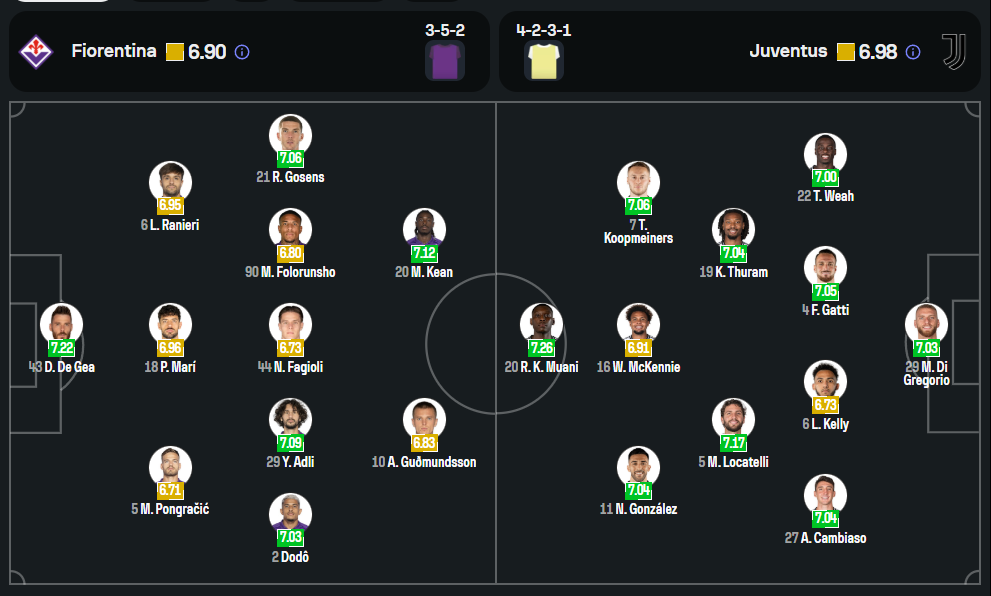Select the 10 A. Guðmundsson name label
This screenshot has height=596, width=991.
point(424,462)
